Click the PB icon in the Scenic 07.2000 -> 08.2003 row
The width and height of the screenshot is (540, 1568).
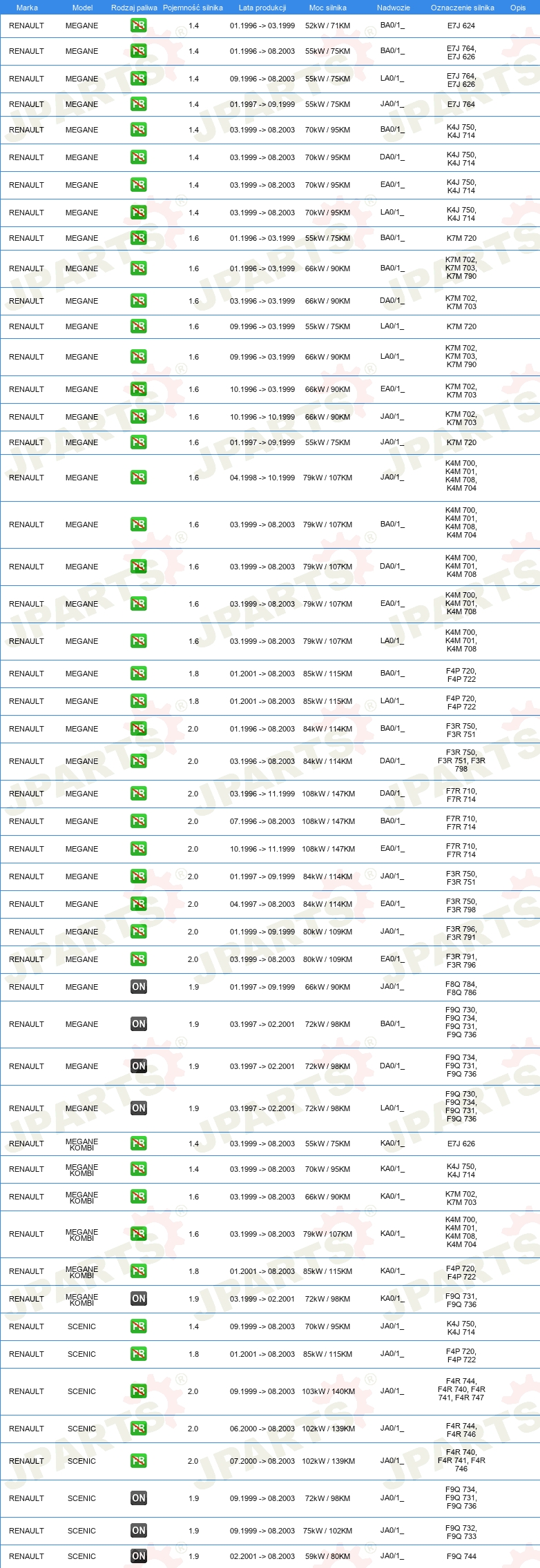pos(138,1461)
